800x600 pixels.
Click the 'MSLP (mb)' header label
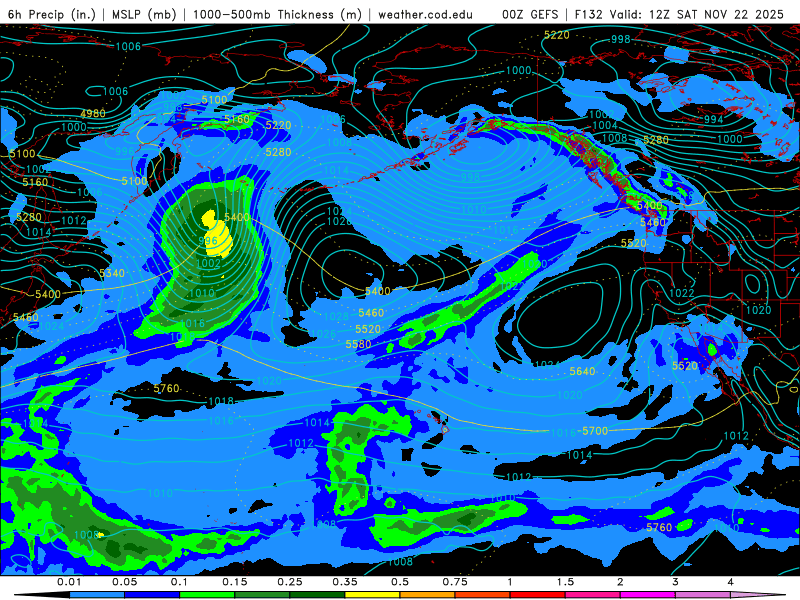(x=144, y=14)
